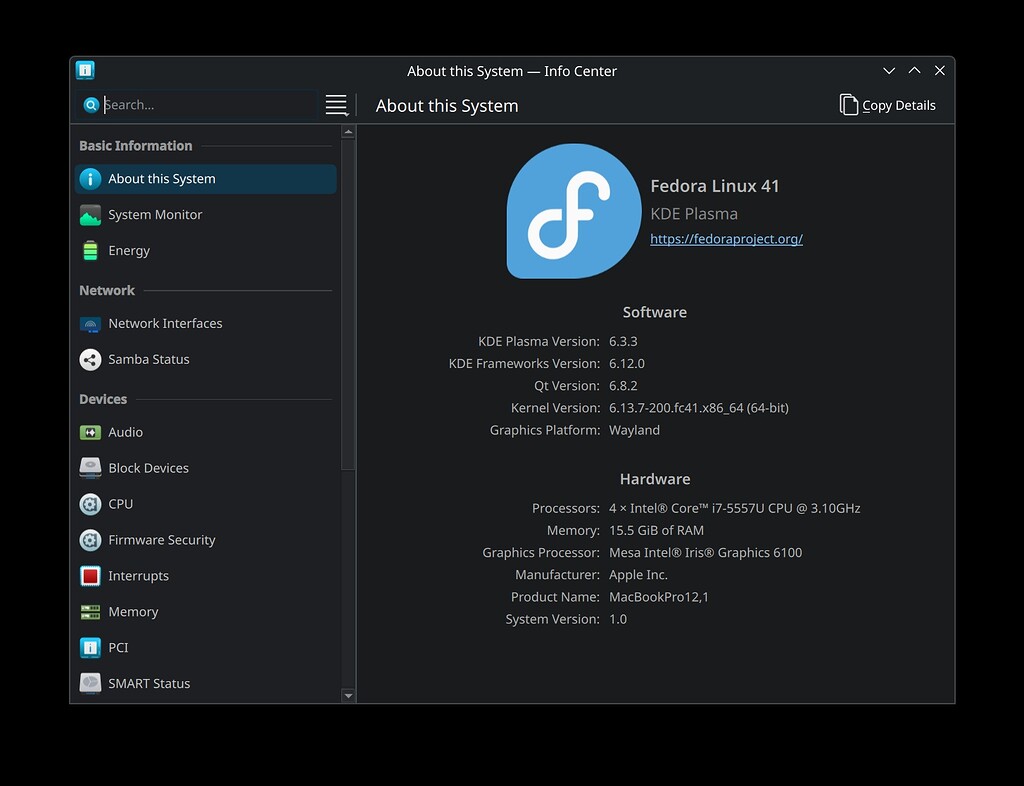Select the Energy section battery icon
Screen dimensions: 1024x786
(x=89, y=250)
